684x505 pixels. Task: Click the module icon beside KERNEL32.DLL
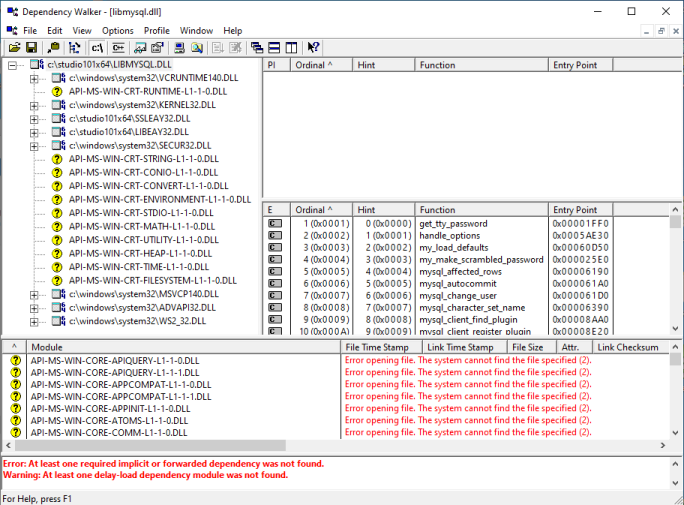59,105
